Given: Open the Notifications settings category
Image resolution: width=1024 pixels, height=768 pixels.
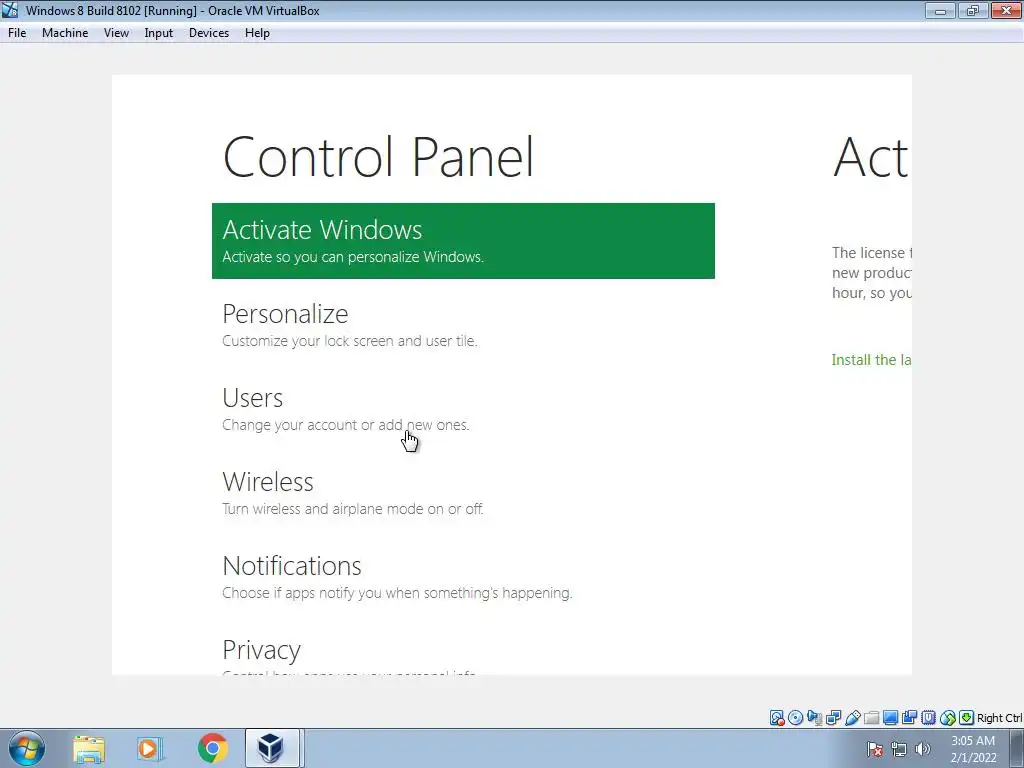Looking at the screenshot, I should coord(463,577).
